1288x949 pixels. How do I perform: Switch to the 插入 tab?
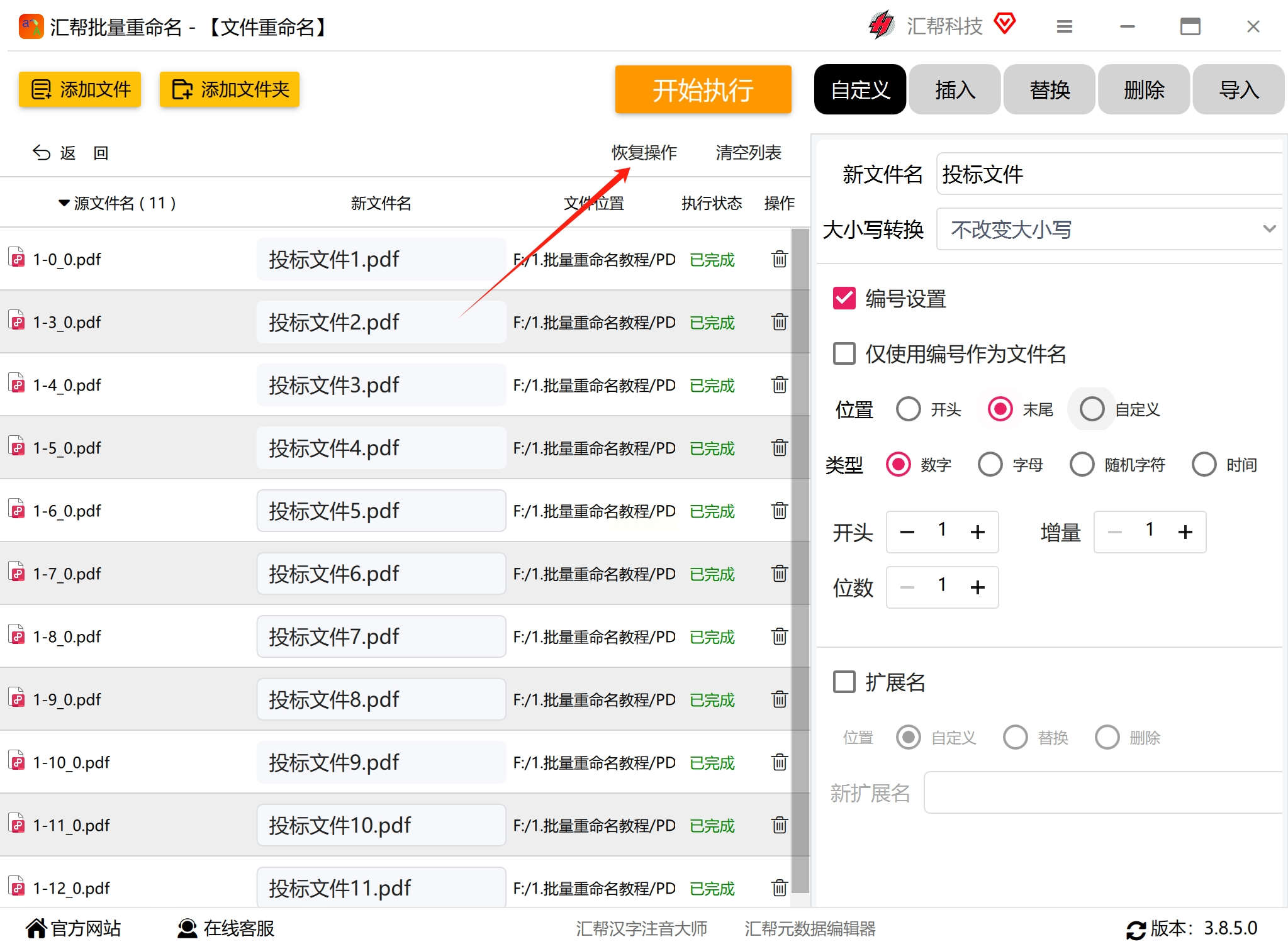(955, 90)
